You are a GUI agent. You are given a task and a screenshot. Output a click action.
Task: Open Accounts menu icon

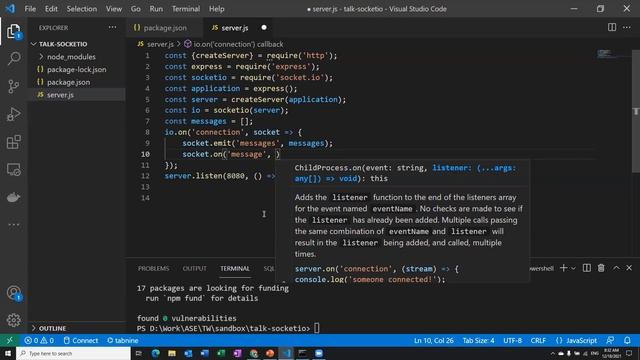(x=13, y=293)
